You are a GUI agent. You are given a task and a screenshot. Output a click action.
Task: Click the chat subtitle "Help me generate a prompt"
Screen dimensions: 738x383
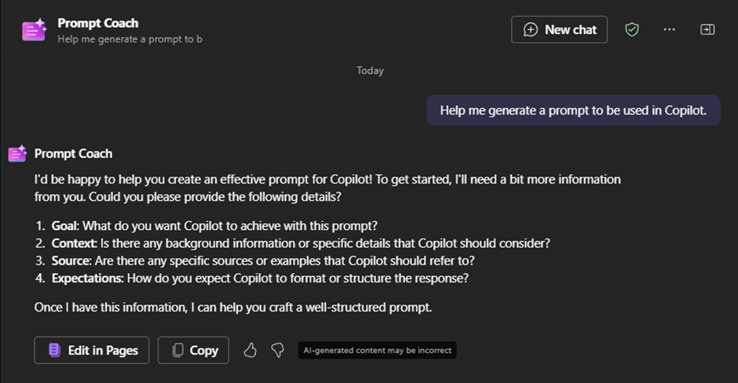(130, 39)
